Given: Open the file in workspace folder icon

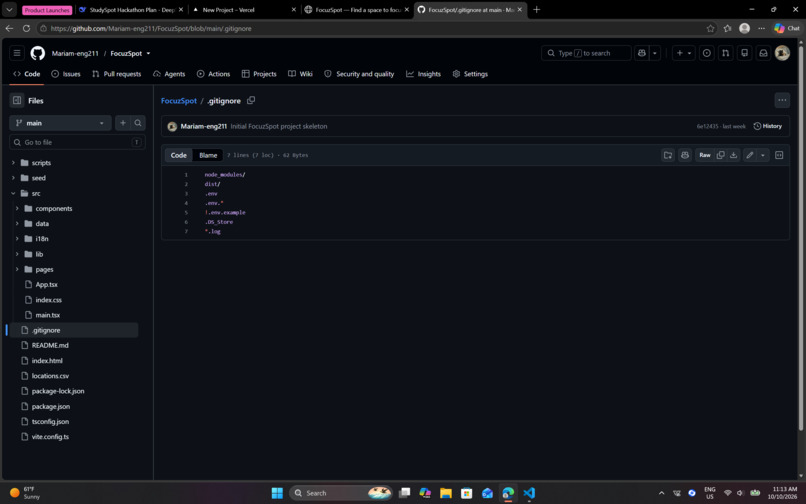Looking at the screenshot, I should pyautogui.click(x=668, y=155).
